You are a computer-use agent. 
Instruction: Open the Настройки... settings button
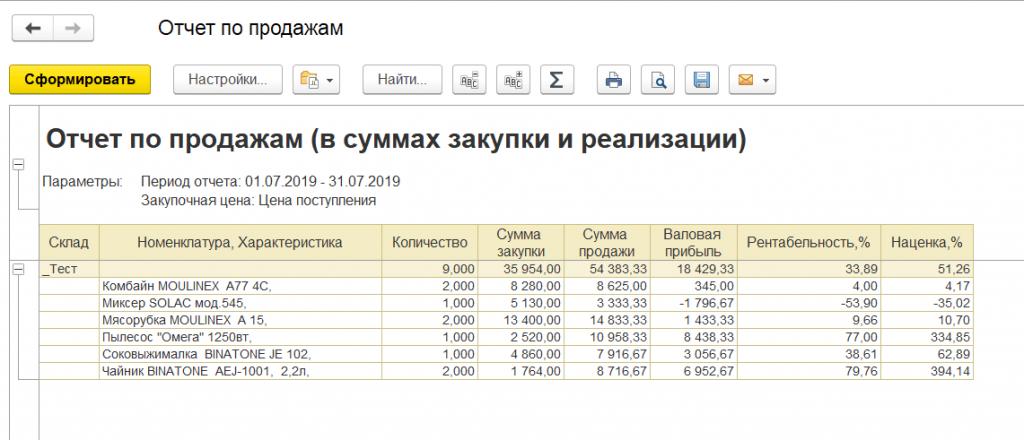(228, 80)
